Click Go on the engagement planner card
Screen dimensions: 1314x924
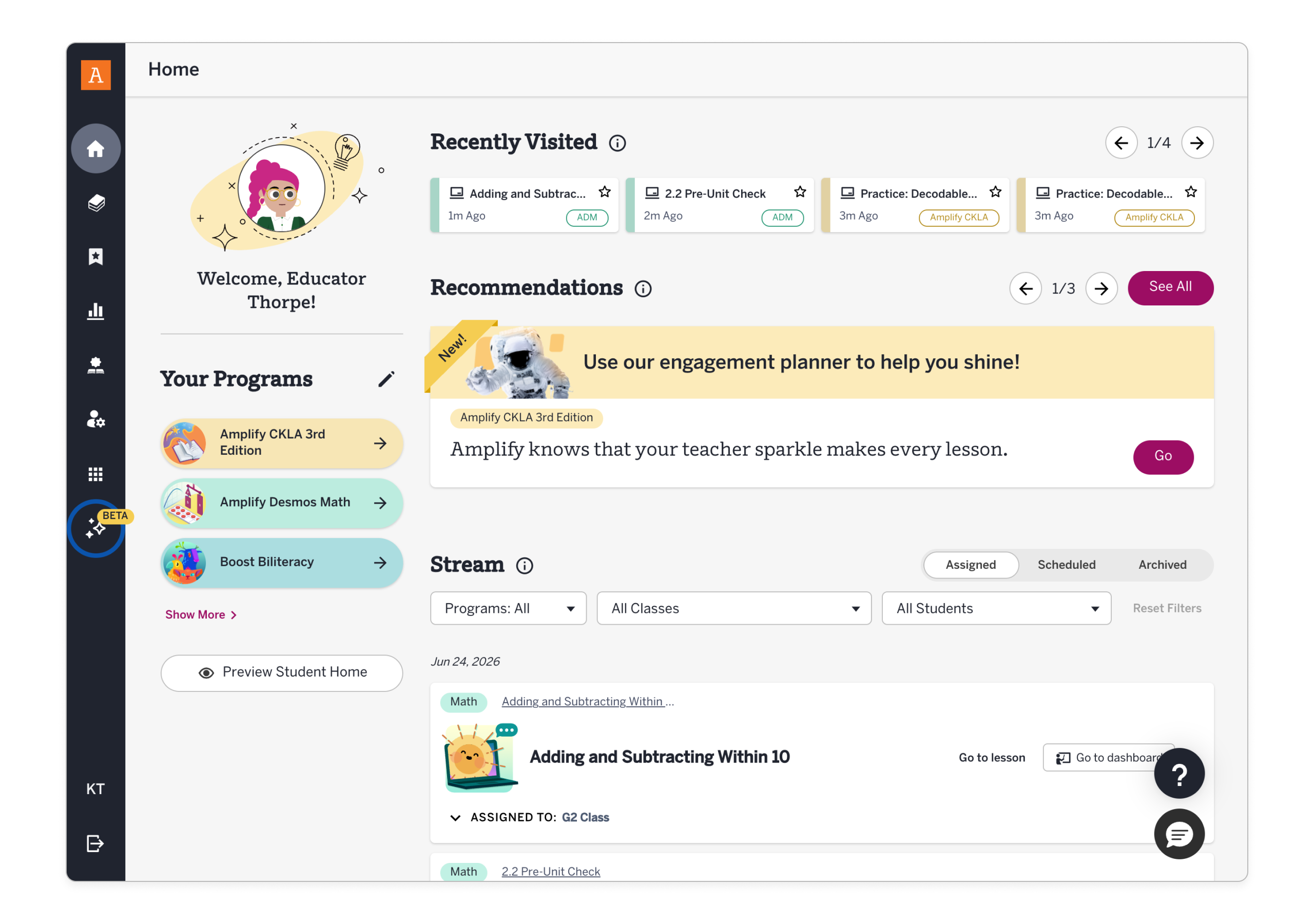pyautogui.click(x=1164, y=457)
